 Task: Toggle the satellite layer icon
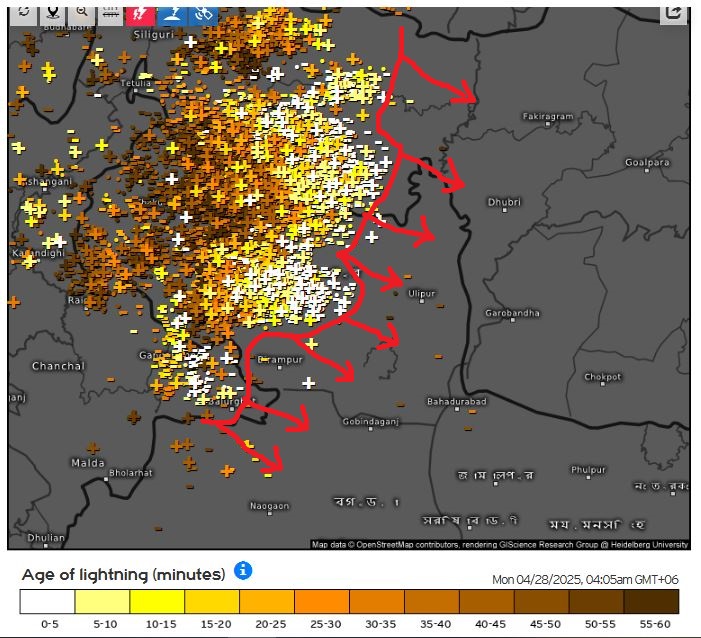(203, 15)
